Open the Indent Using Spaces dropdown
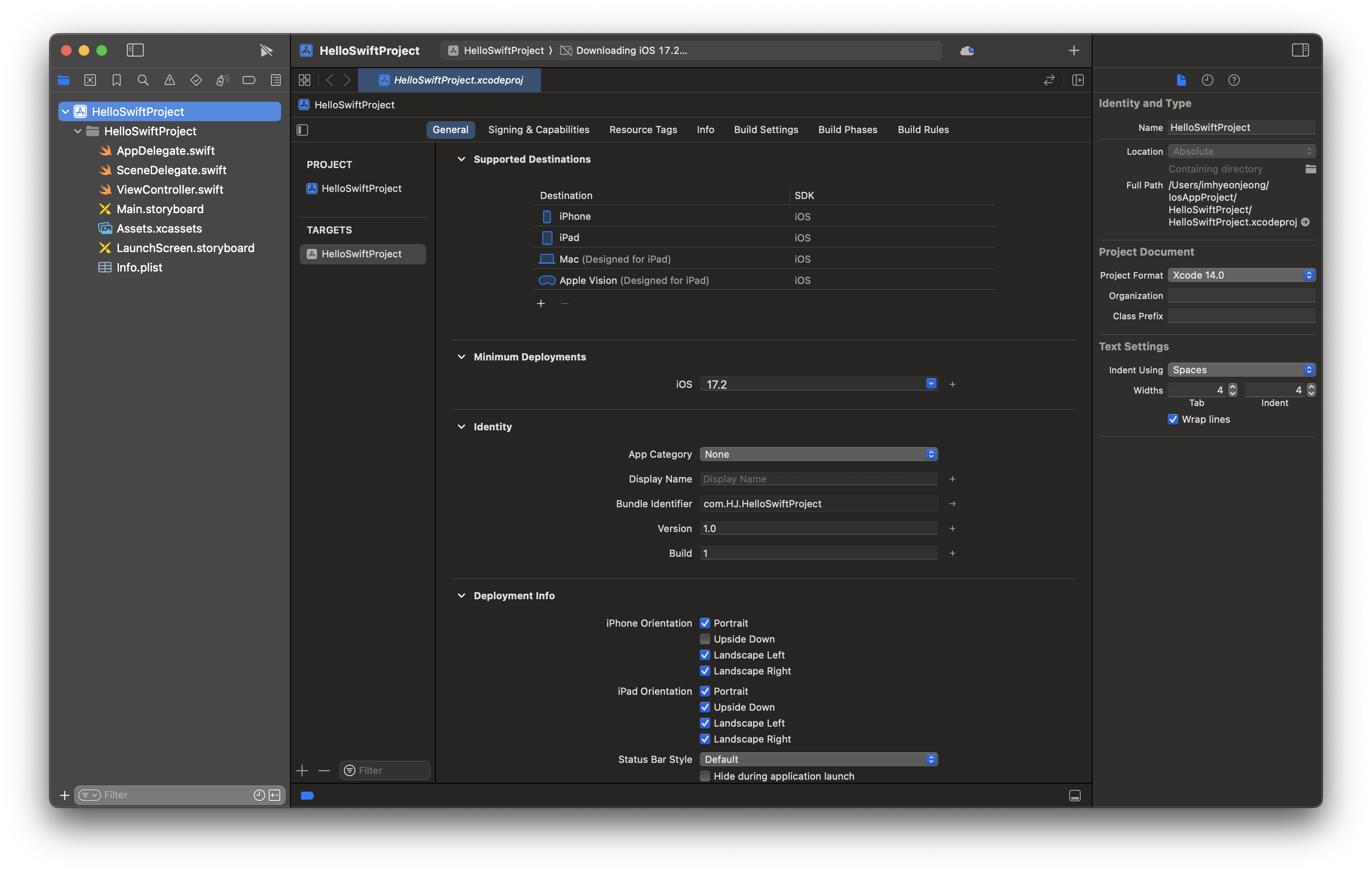The height and width of the screenshot is (873, 1372). 1242,370
